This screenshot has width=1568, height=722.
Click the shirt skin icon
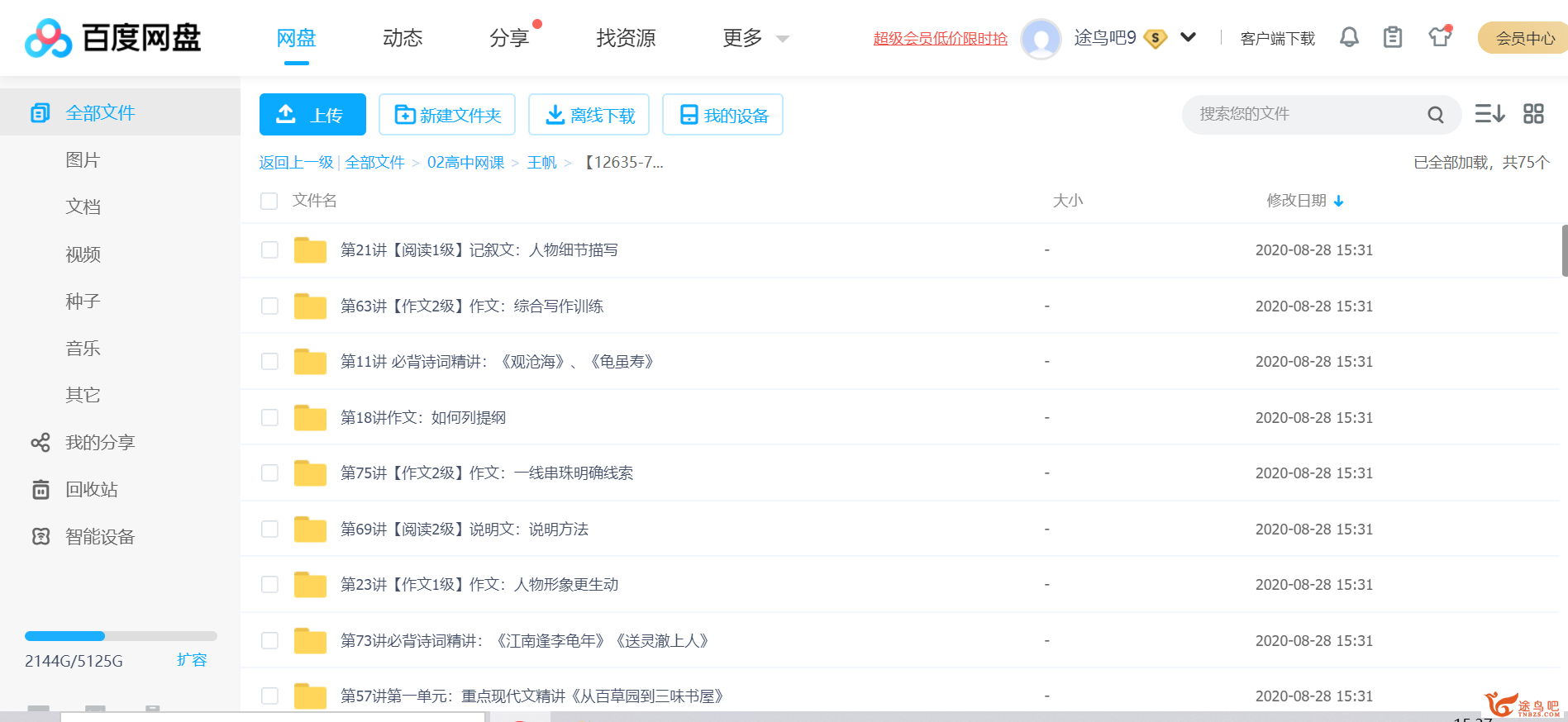1440,37
